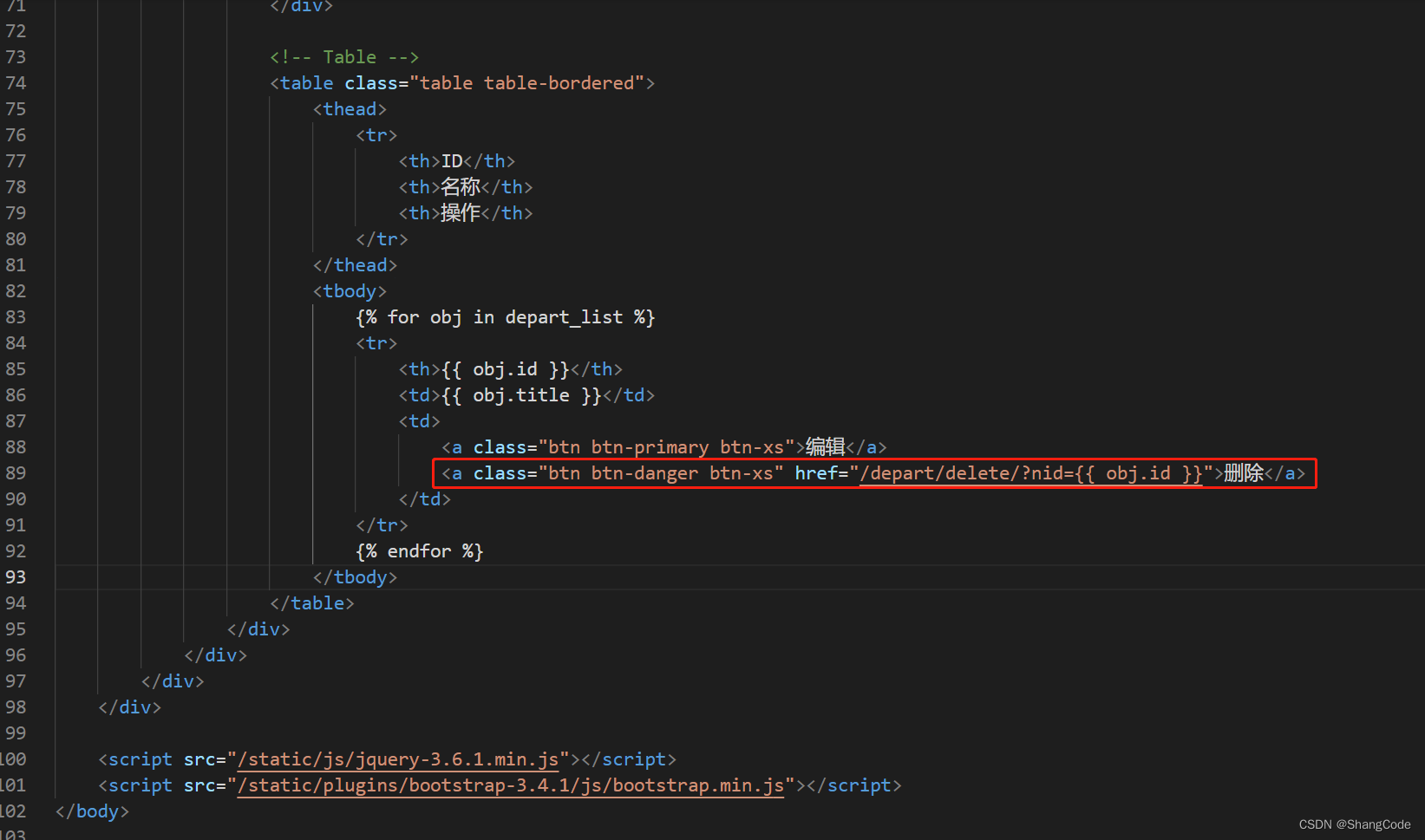Open the bootstrap.min.js script path
Screen dimensions: 1425x840
[511, 785]
